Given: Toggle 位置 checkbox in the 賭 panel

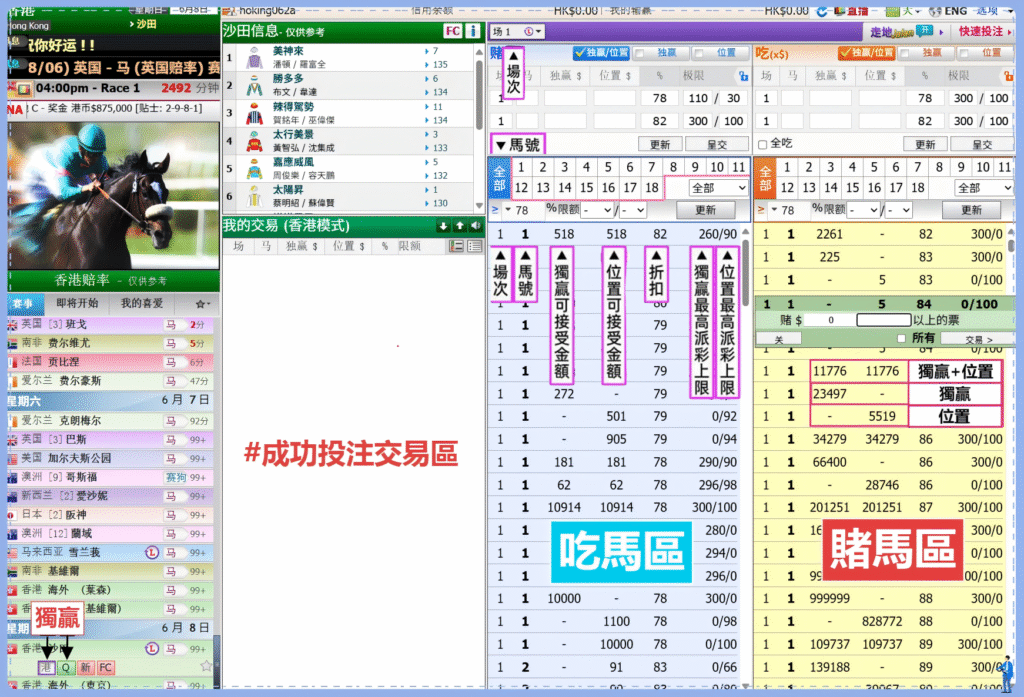Looking at the screenshot, I should [699, 53].
